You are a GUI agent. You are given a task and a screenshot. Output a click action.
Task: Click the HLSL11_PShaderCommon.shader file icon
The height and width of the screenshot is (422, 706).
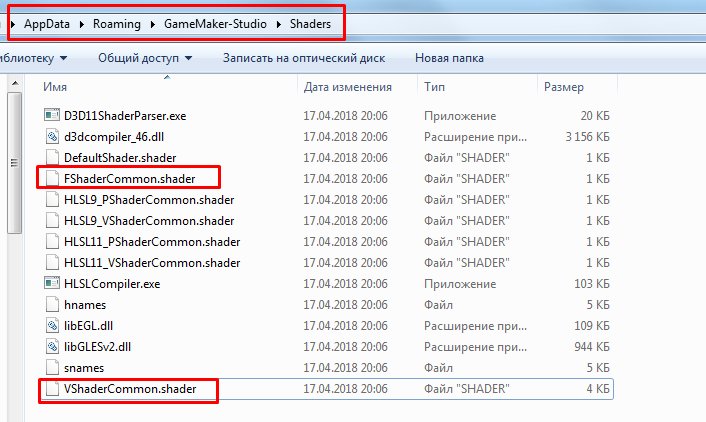click(52, 241)
